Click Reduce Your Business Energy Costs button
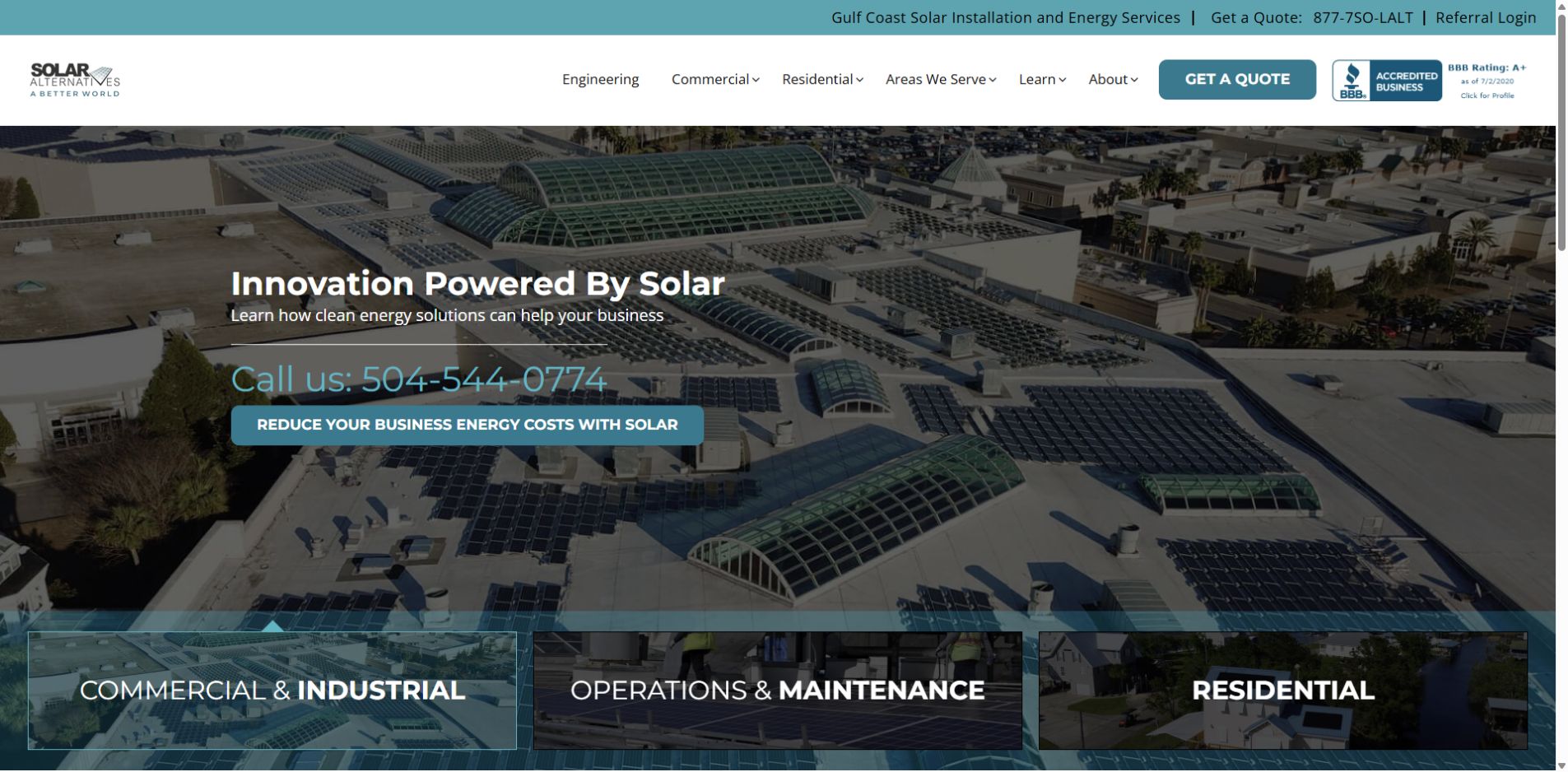 [468, 425]
